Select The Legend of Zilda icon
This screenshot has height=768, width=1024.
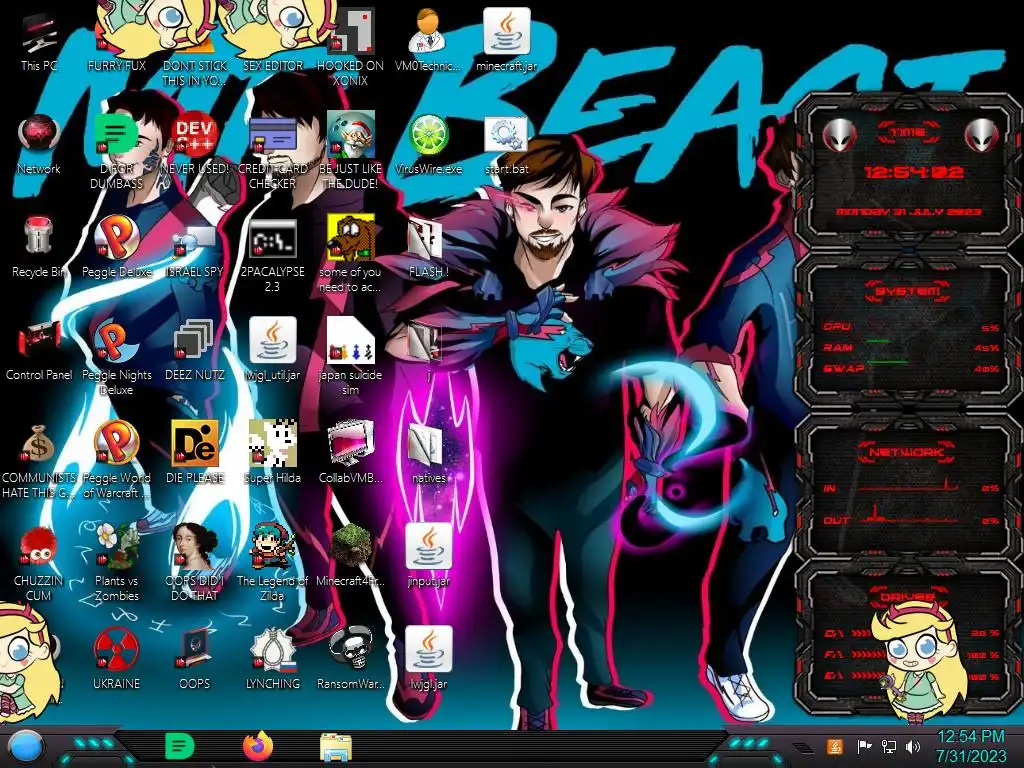pyautogui.click(x=272, y=563)
